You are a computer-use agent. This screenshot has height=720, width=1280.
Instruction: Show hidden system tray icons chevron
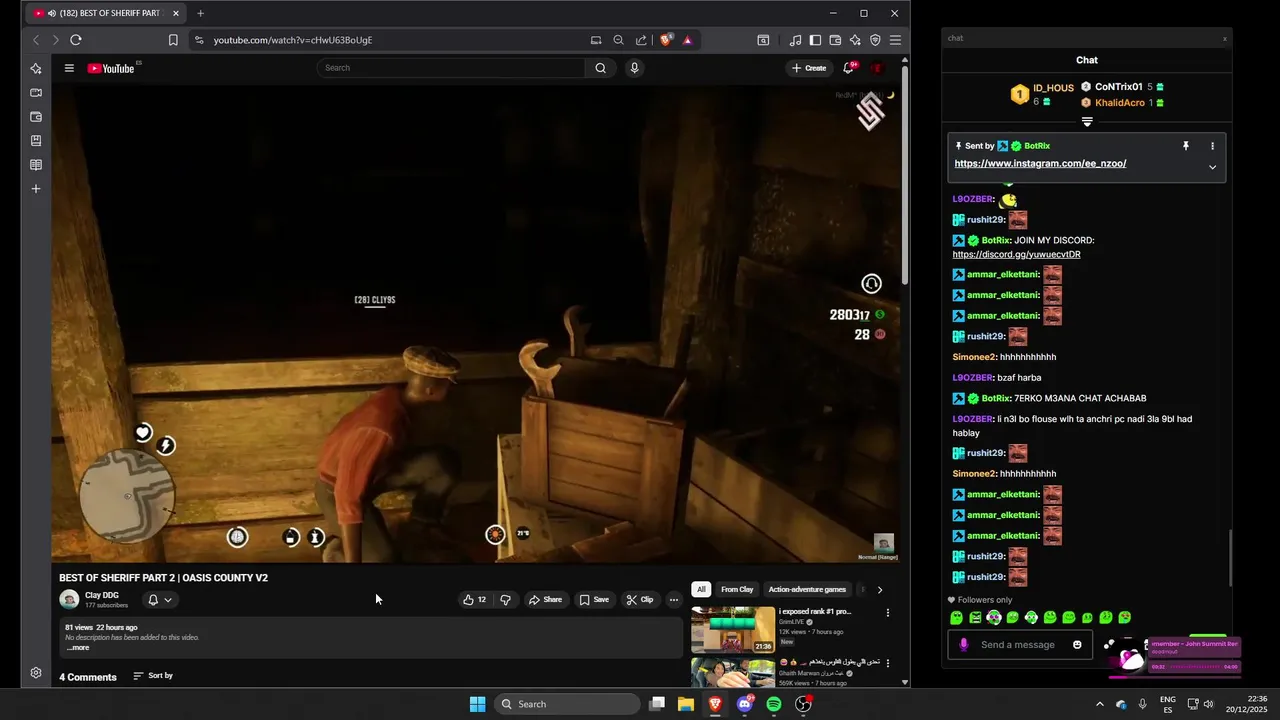click(x=1100, y=704)
